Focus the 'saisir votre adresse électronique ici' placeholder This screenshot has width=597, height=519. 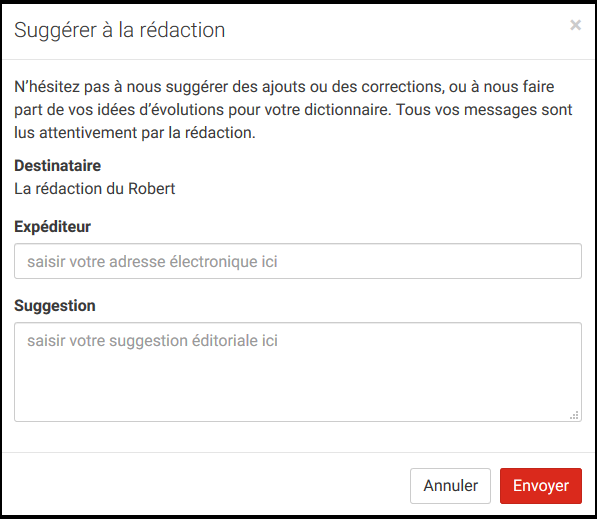point(152,262)
